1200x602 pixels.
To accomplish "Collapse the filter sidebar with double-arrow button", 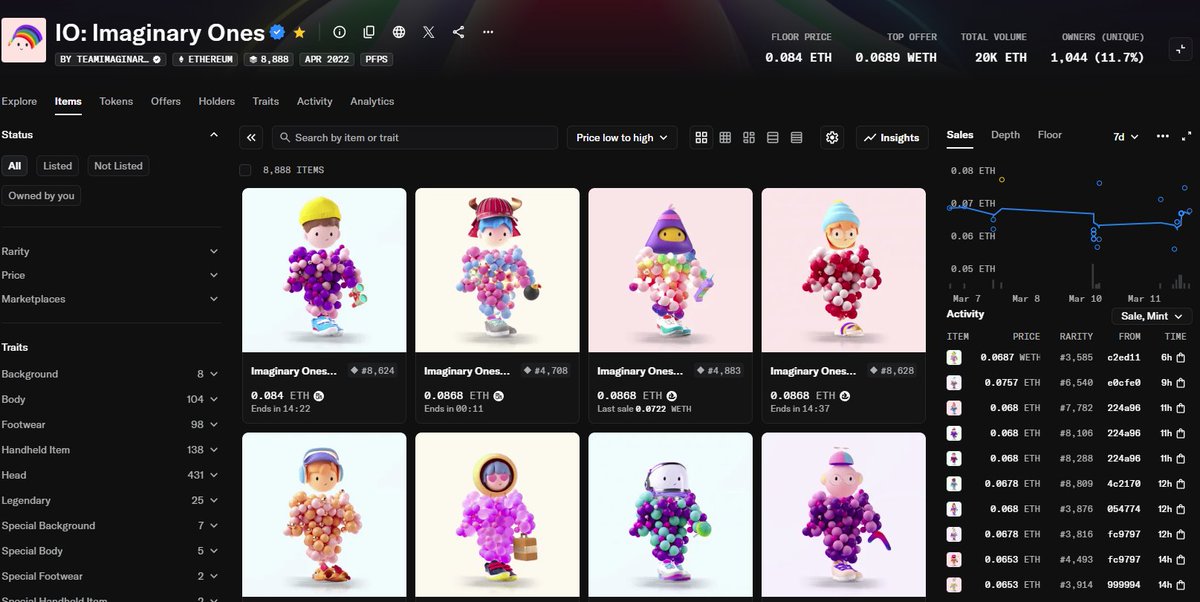I will pyautogui.click(x=251, y=138).
